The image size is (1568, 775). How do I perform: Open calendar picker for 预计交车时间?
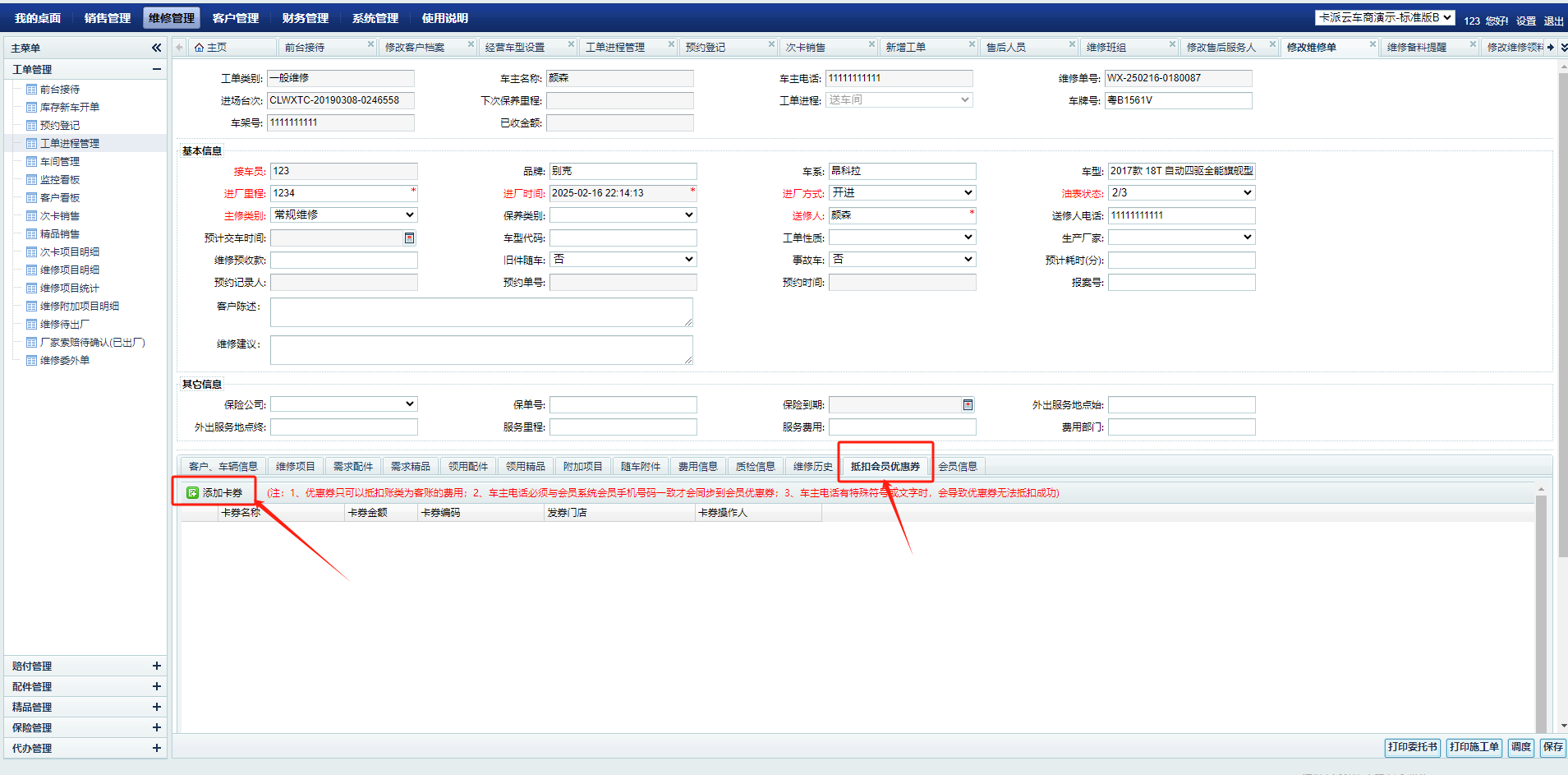coord(409,238)
